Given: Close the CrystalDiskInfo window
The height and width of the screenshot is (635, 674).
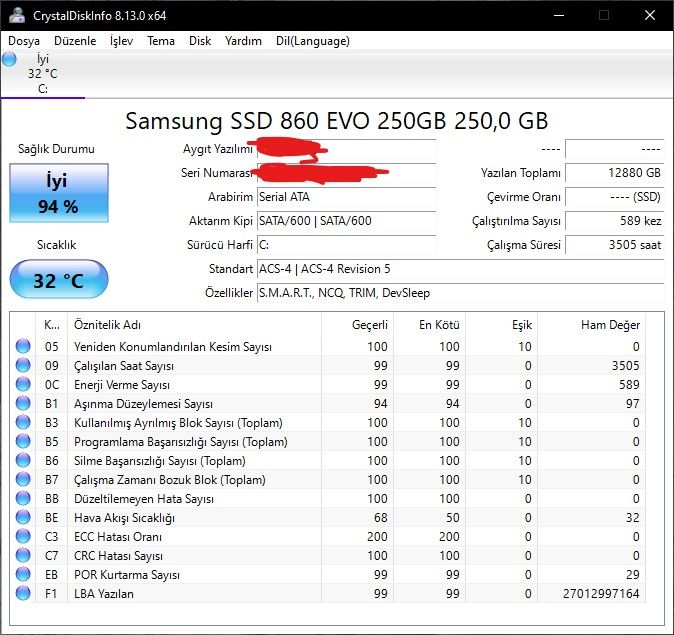Looking at the screenshot, I should coord(650,15).
